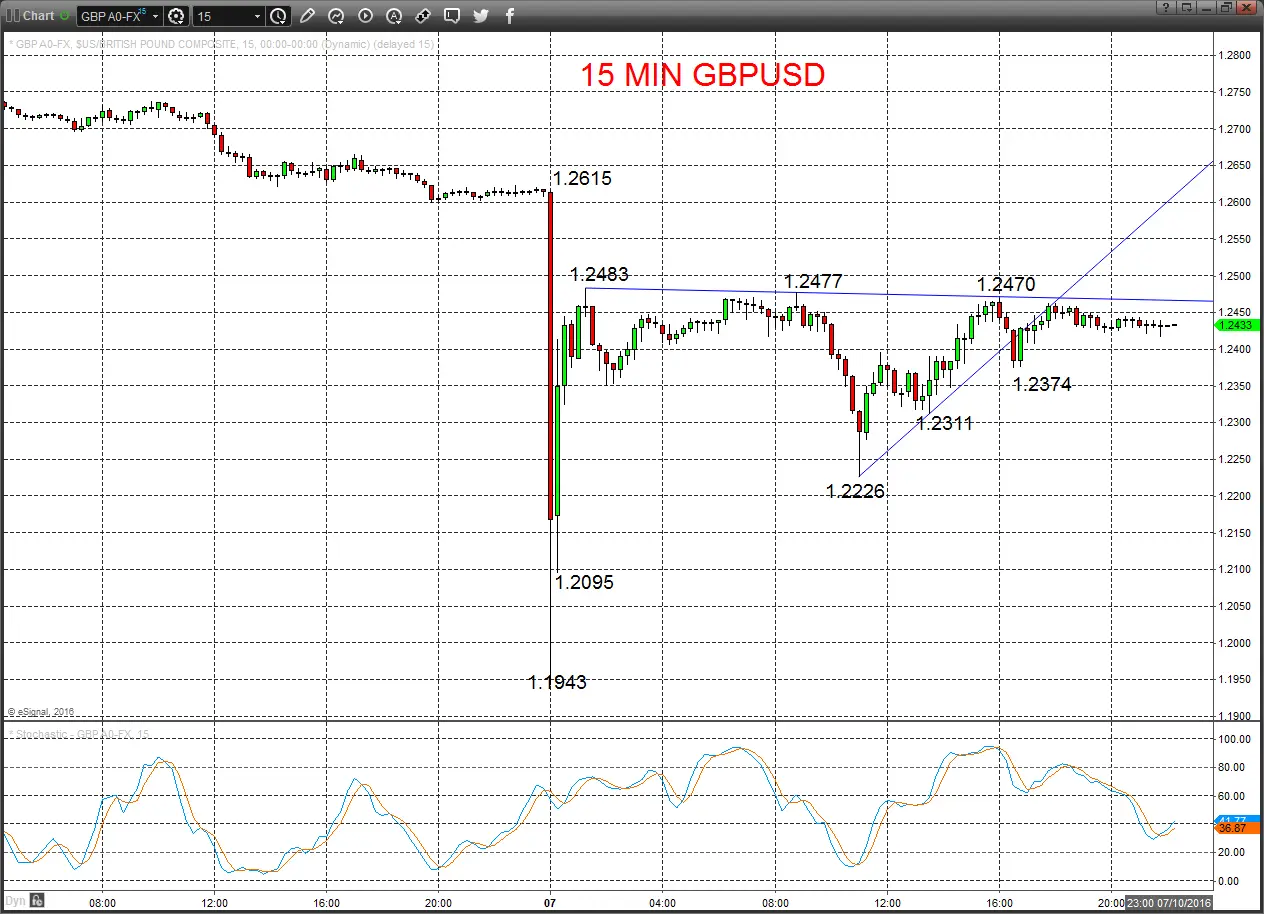Click the question mark help button
The image size is (1264, 914).
coord(1166,8)
